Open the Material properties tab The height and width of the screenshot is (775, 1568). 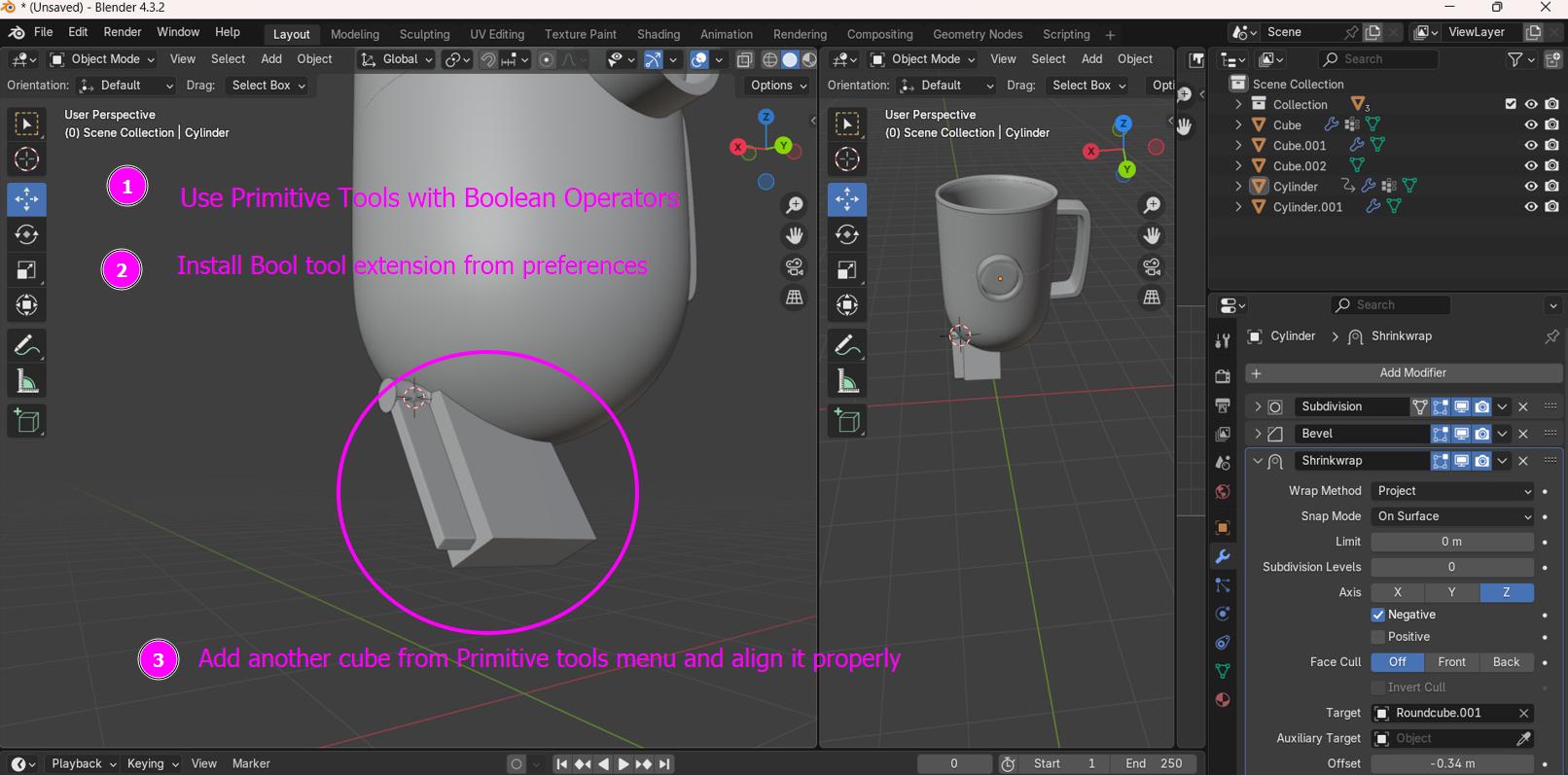point(1223,700)
